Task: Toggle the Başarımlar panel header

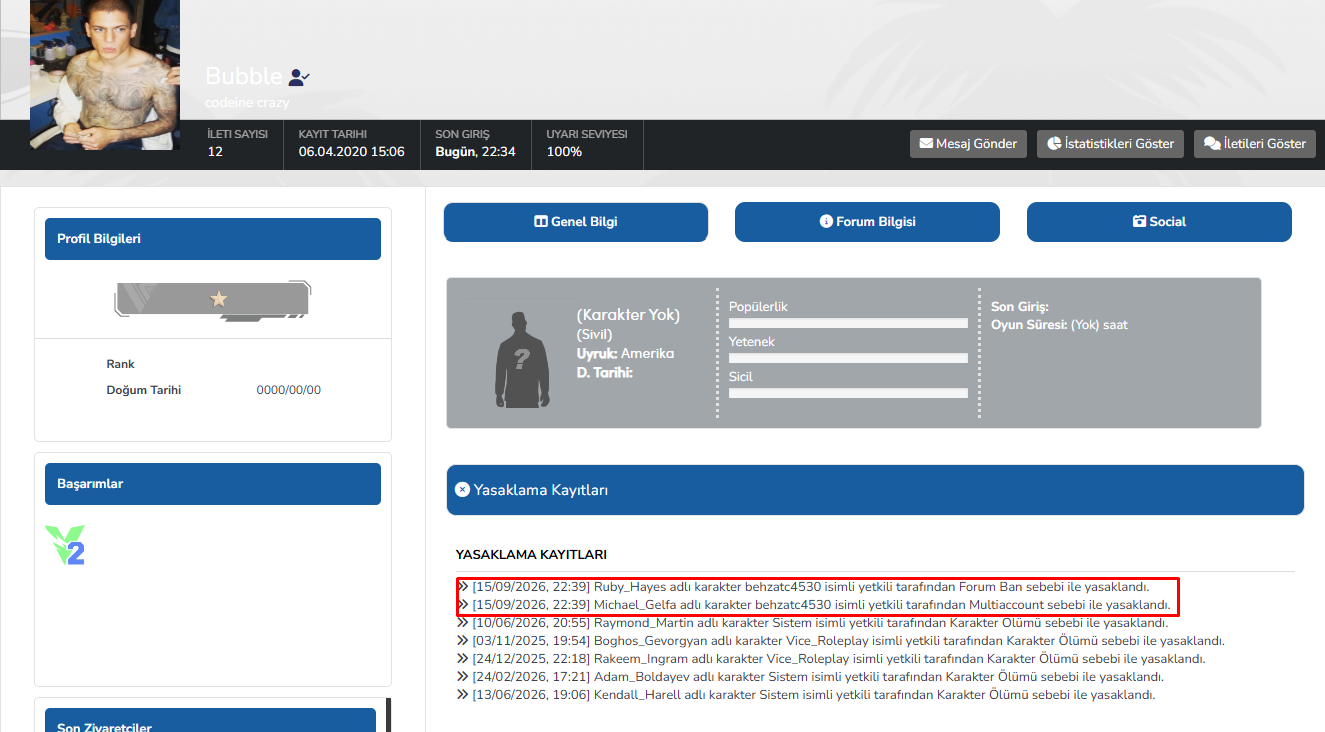Action: (x=213, y=484)
